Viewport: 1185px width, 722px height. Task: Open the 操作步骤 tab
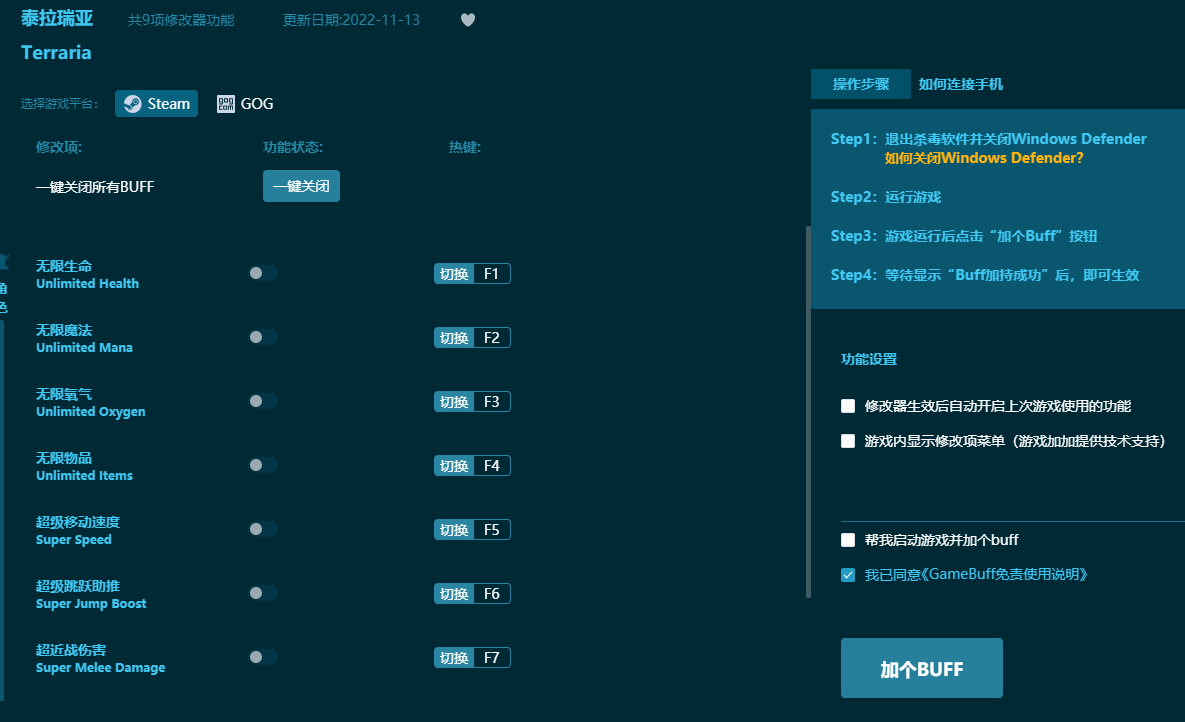click(861, 84)
